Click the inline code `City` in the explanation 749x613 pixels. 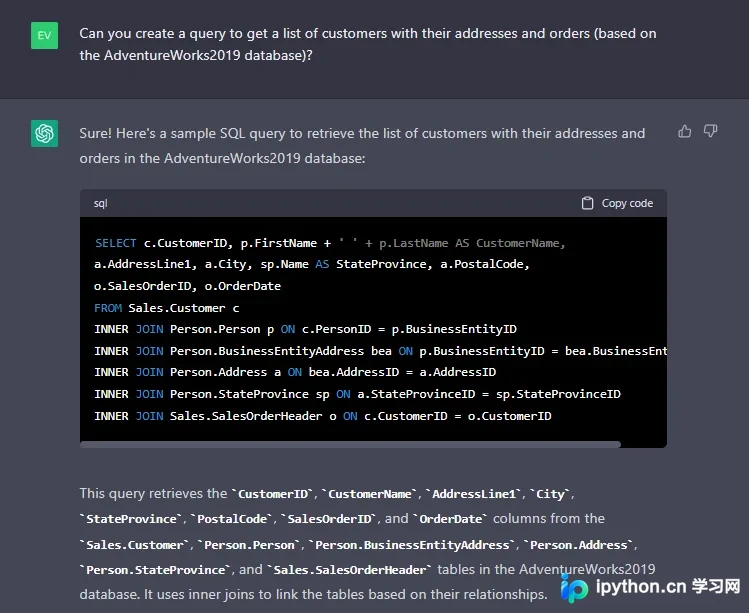pos(550,494)
